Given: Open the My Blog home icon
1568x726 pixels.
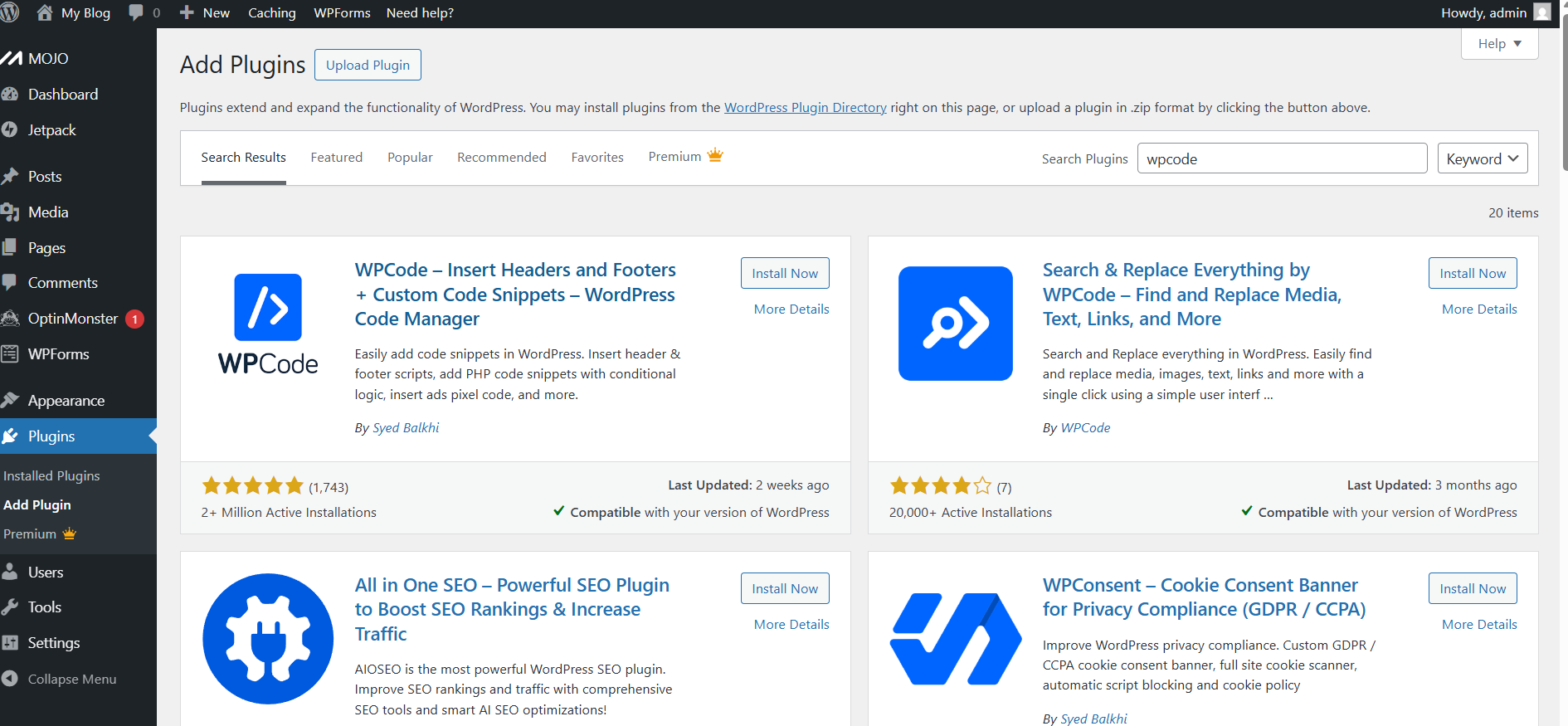Looking at the screenshot, I should 45,12.
